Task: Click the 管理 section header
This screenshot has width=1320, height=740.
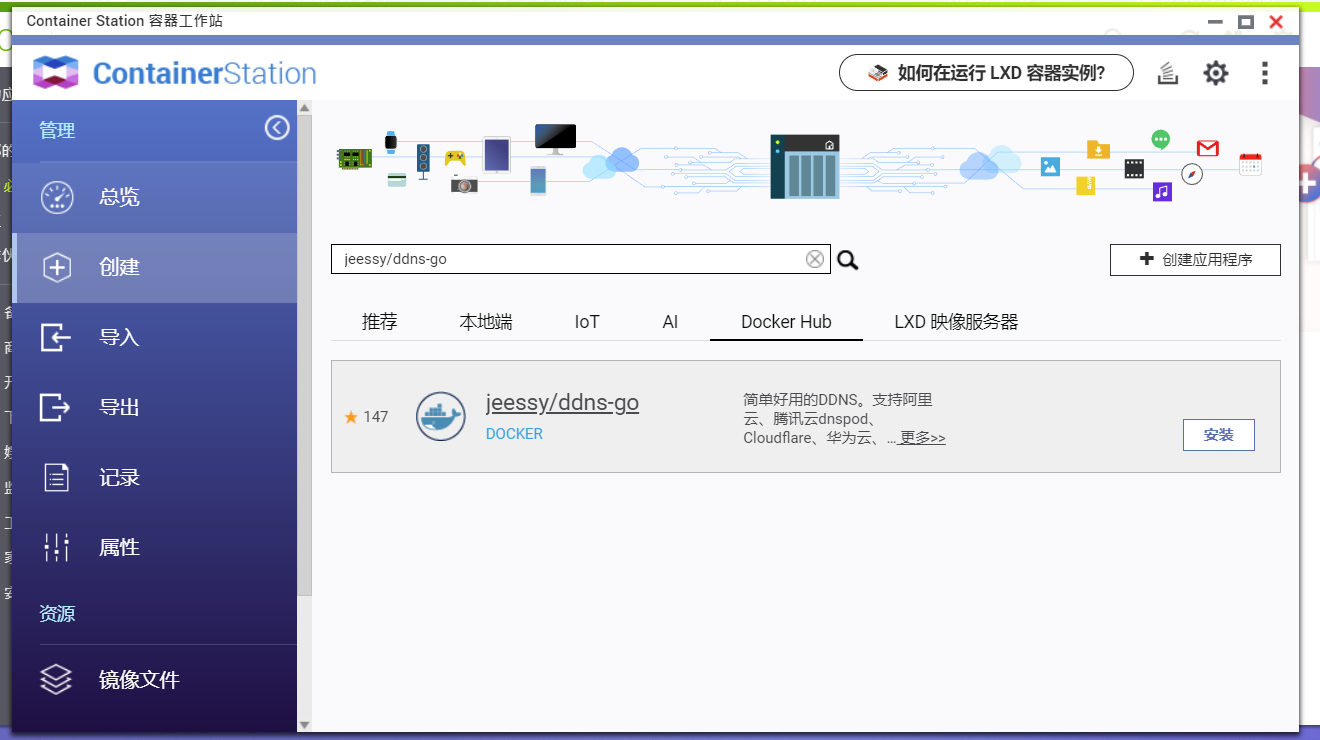Action: click(57, 130)
